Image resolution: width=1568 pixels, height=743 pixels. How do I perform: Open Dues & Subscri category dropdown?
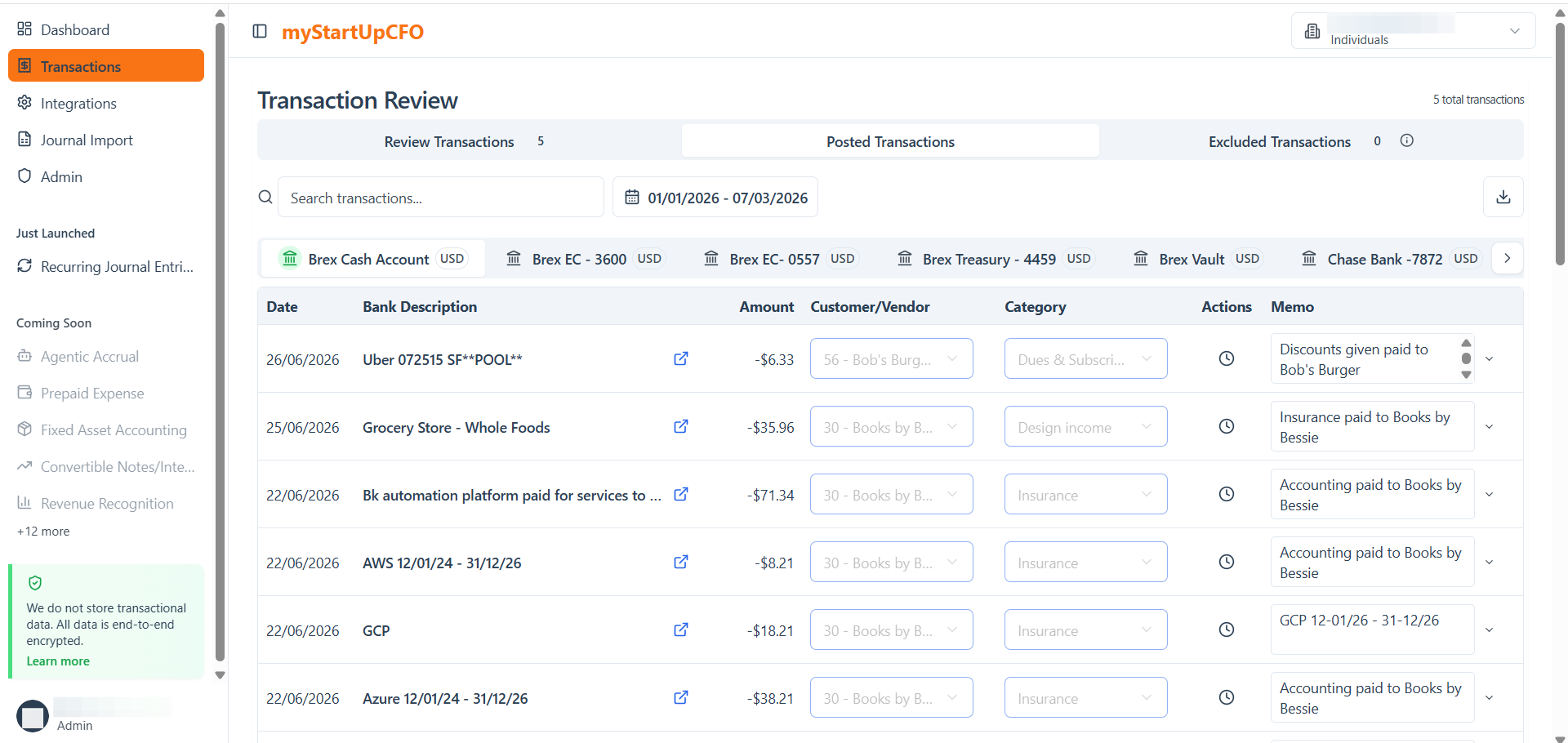tap(1085, 358)
